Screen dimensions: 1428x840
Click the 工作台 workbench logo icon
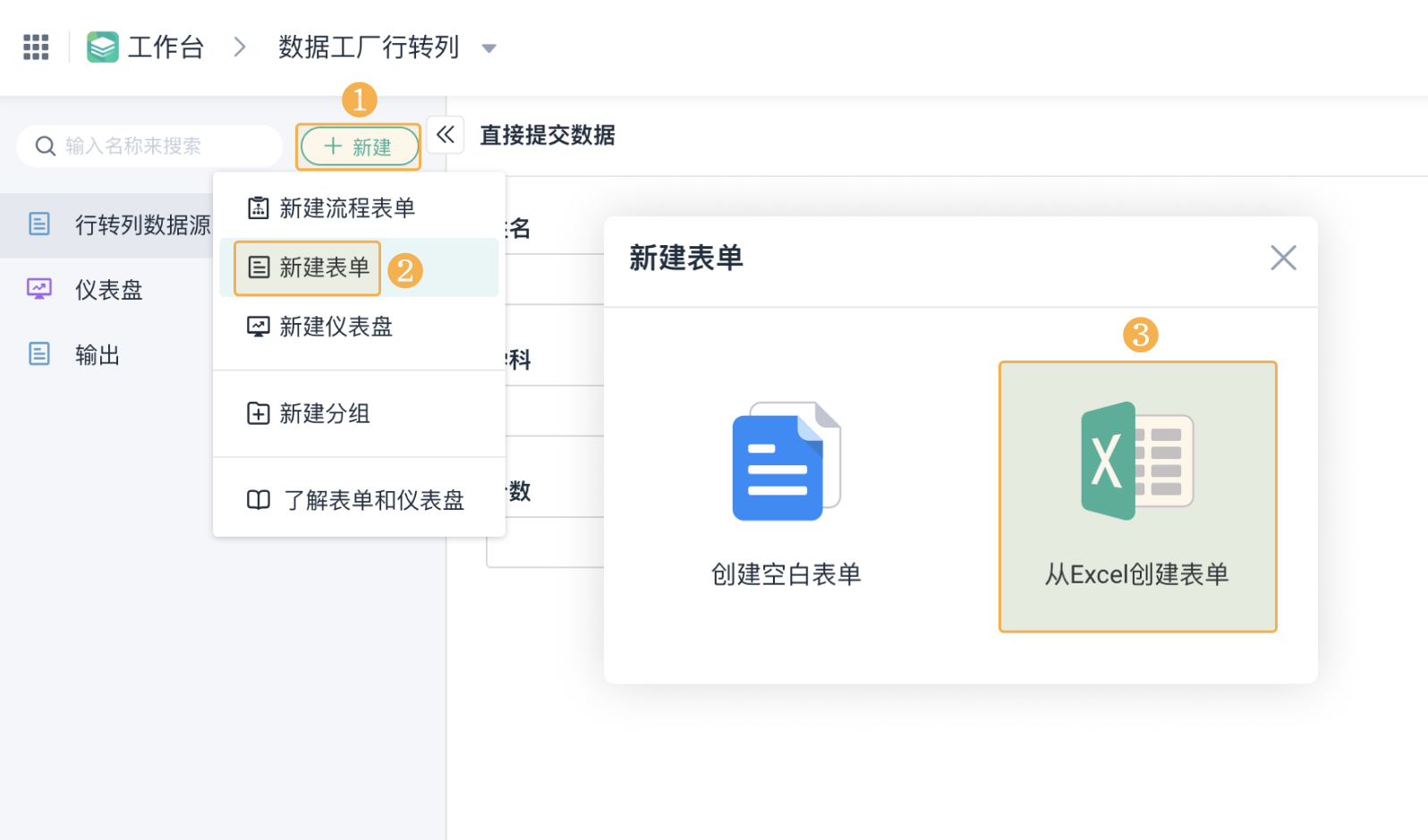click(x=102, y=47)
